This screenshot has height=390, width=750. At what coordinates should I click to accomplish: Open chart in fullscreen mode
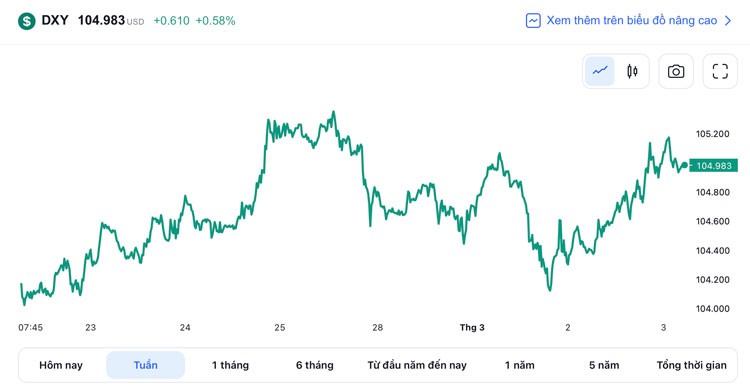tap(720, 71)
